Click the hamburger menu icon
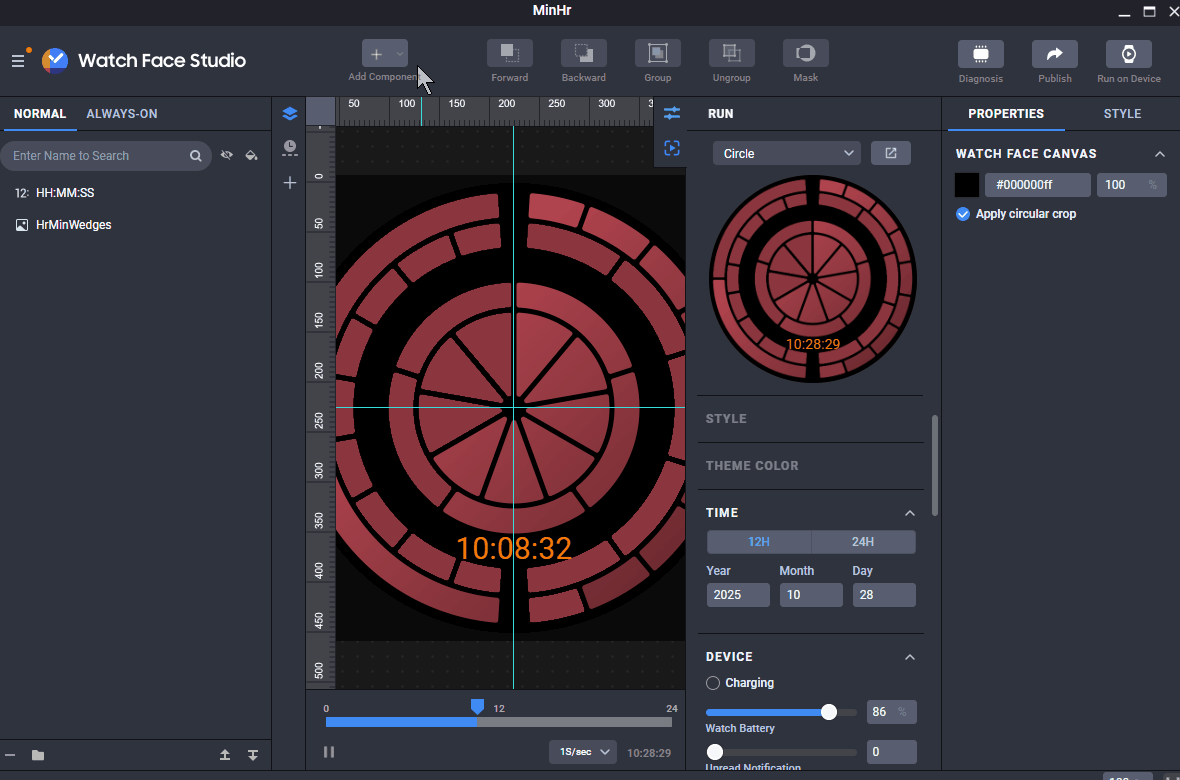The image size is (1180, 780). pos(18,61)
